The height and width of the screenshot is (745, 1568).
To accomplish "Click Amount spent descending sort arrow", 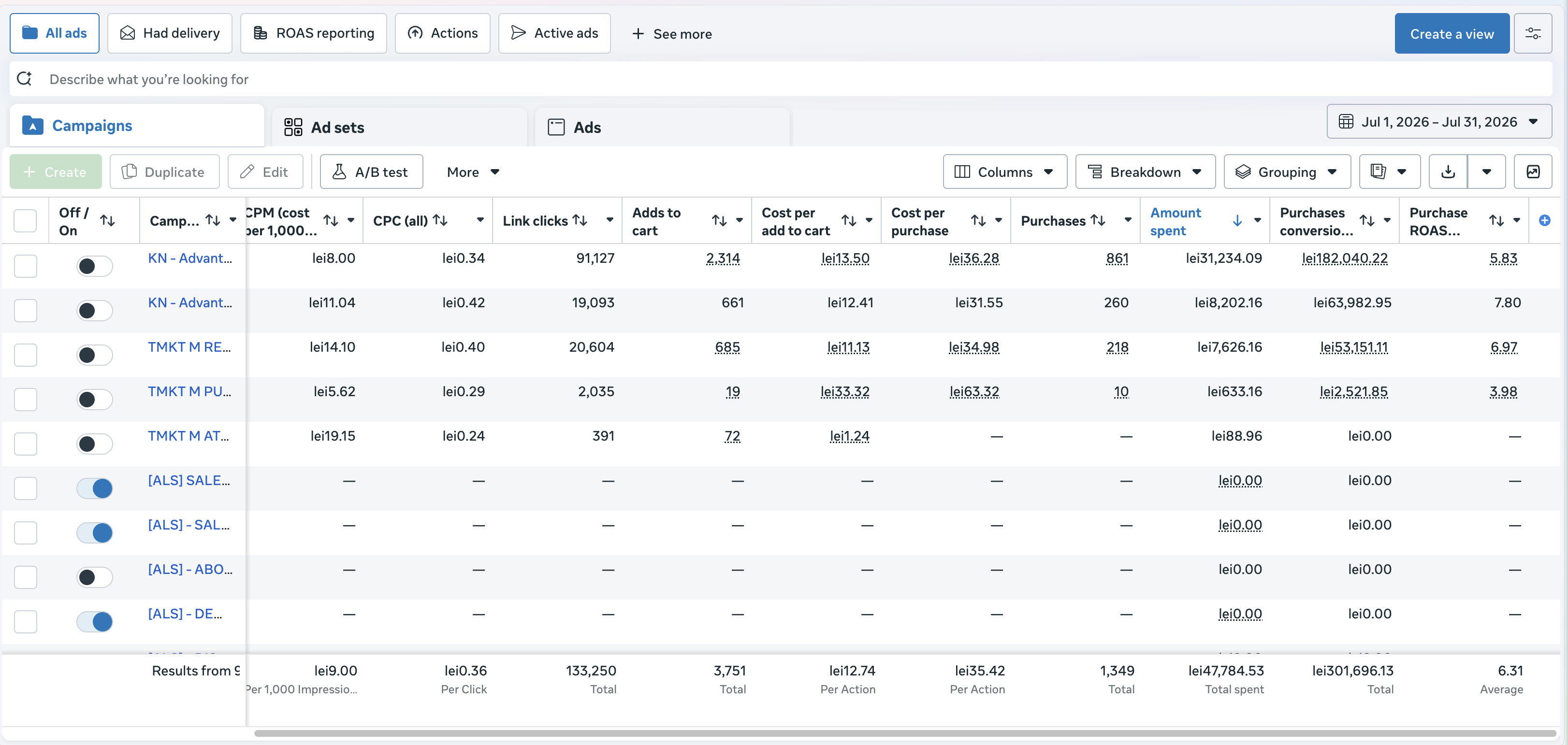I will click(1237, 220).
